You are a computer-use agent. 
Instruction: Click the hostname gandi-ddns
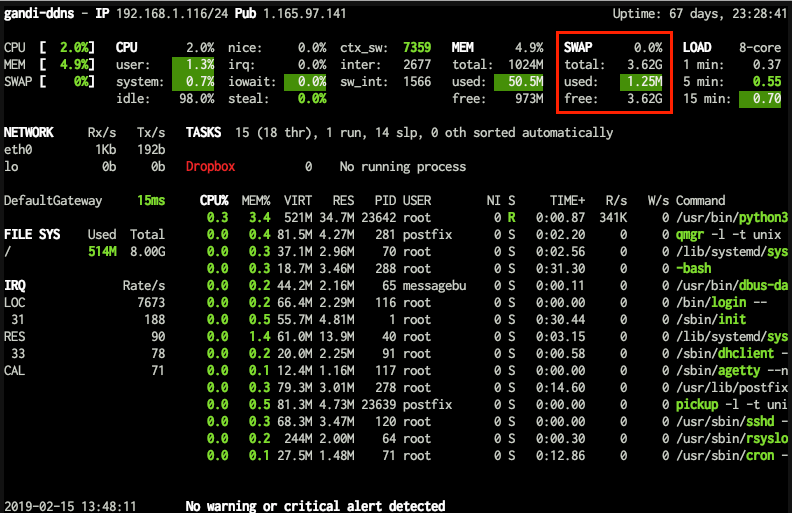pyautogui.click(x=39, y=14)
